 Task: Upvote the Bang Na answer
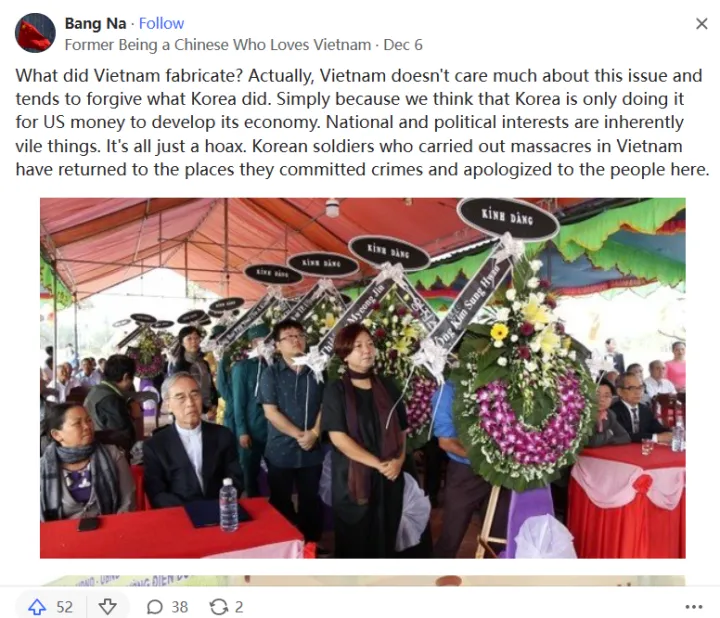[37, 607]
